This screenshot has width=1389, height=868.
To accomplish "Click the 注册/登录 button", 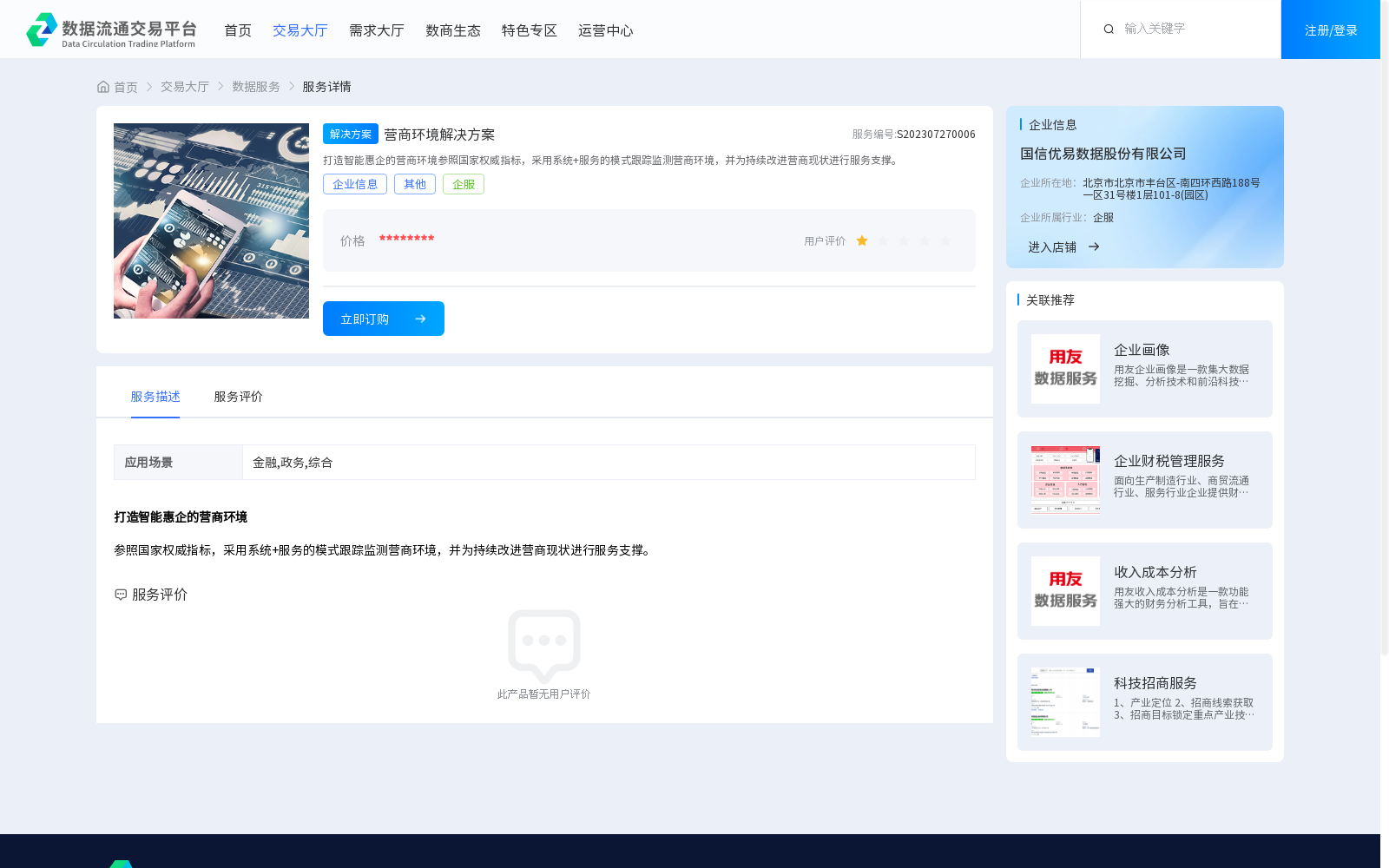I will (x=1331, y=30).
